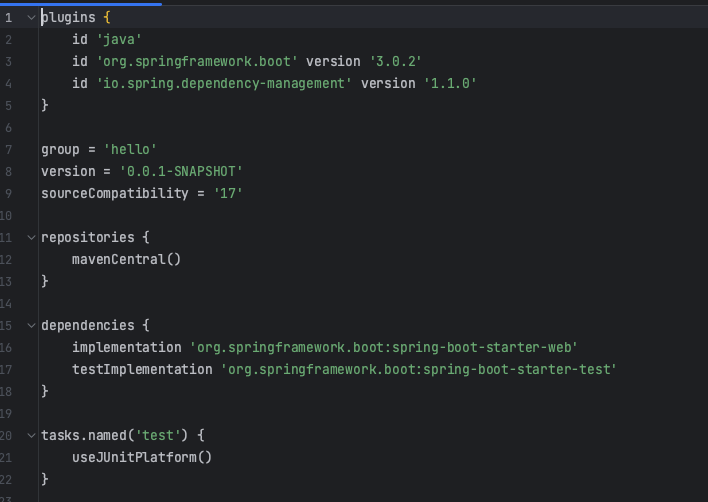Click the spring-boot-starter-test dependency string
The width and height of the screenshot is (708, 502).
coord(419,370)
